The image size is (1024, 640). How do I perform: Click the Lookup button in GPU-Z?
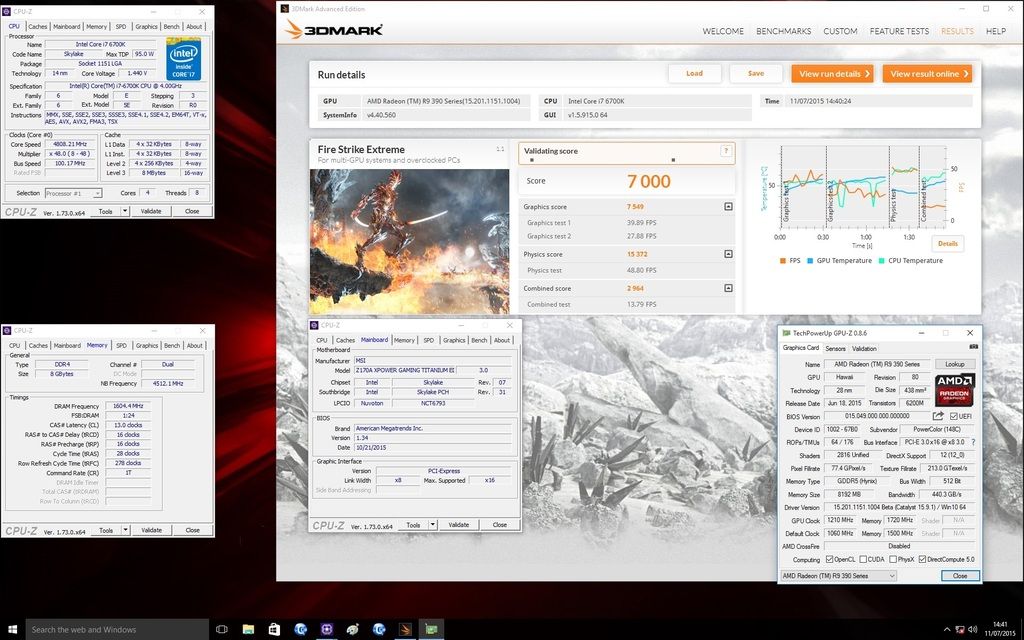tap(955, 364)
